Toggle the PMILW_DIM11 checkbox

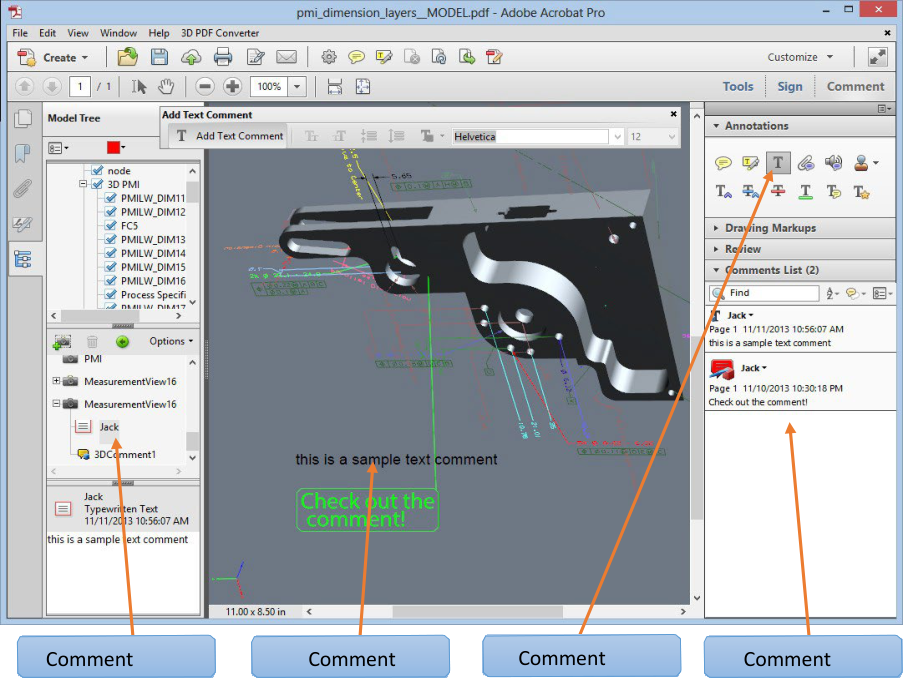coord(111,198)
